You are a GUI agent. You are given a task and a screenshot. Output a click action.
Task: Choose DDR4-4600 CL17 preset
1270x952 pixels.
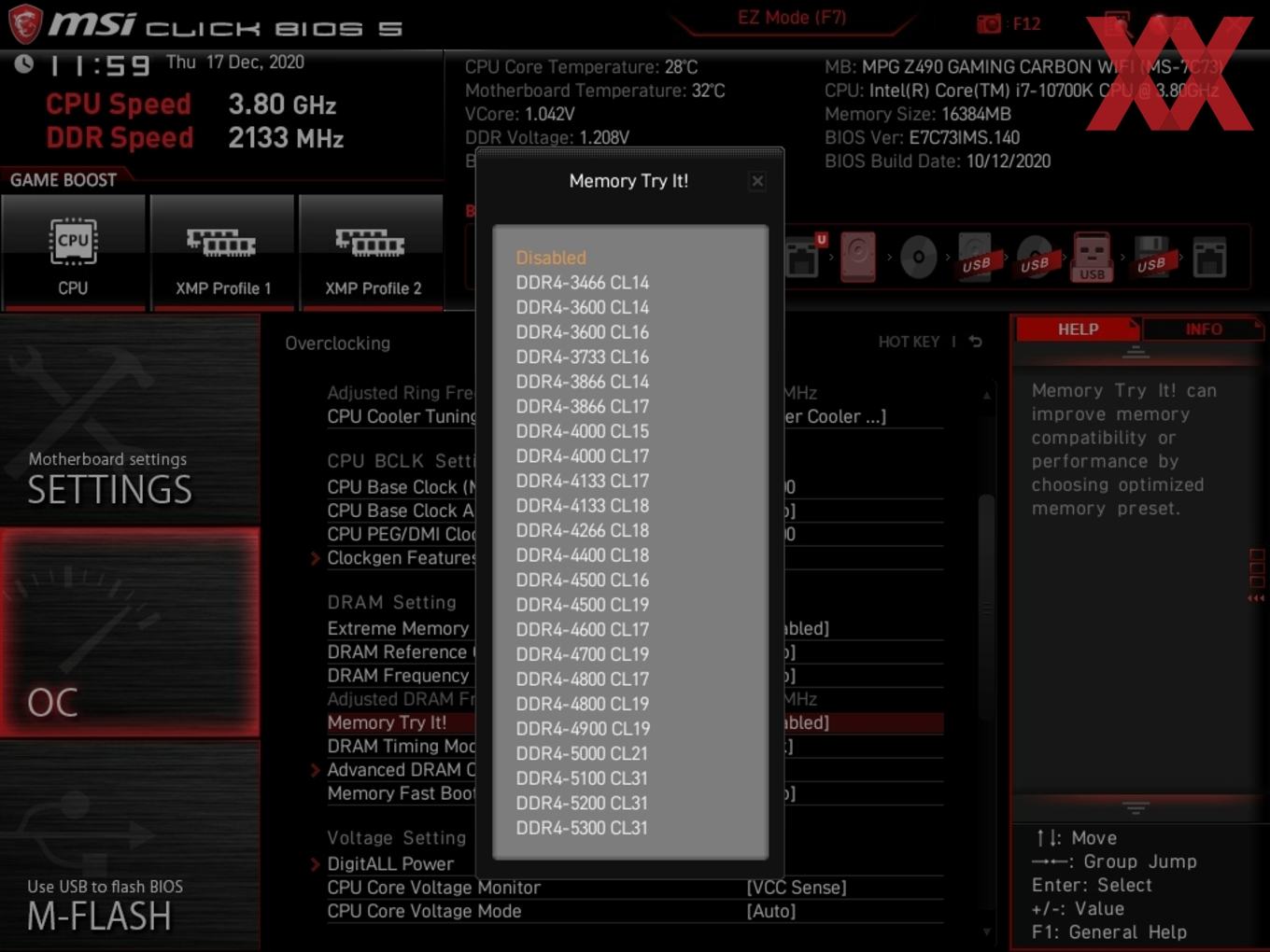(x=583, y=629)
